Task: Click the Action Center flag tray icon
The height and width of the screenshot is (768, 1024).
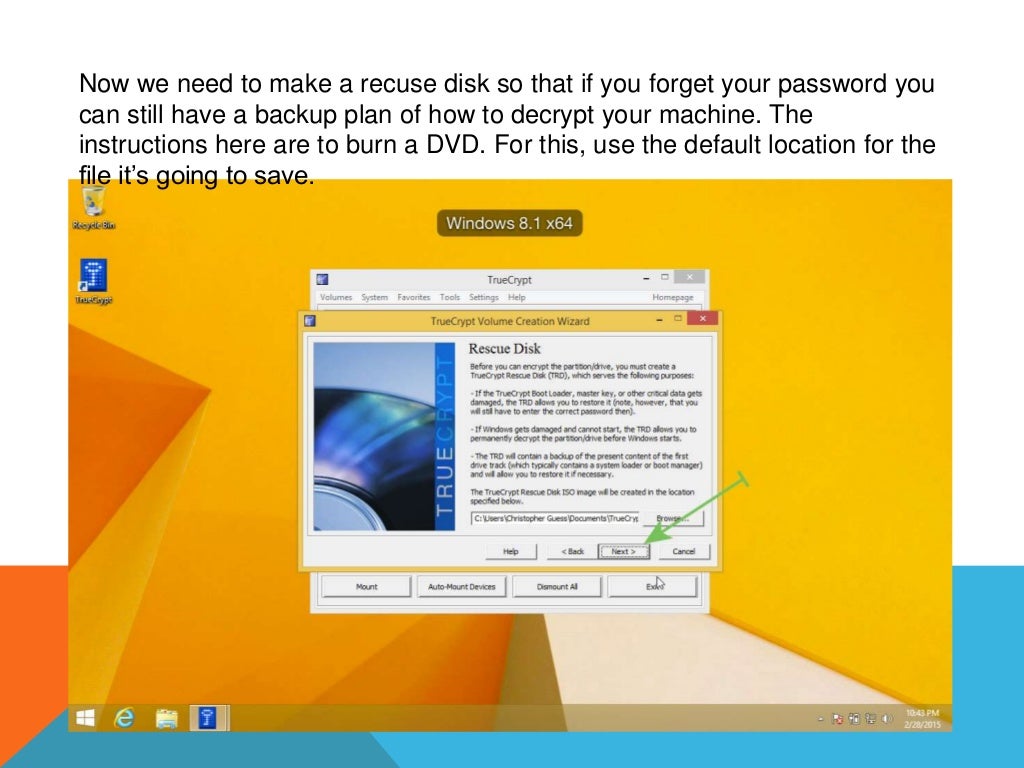Action: coord(838,719)
